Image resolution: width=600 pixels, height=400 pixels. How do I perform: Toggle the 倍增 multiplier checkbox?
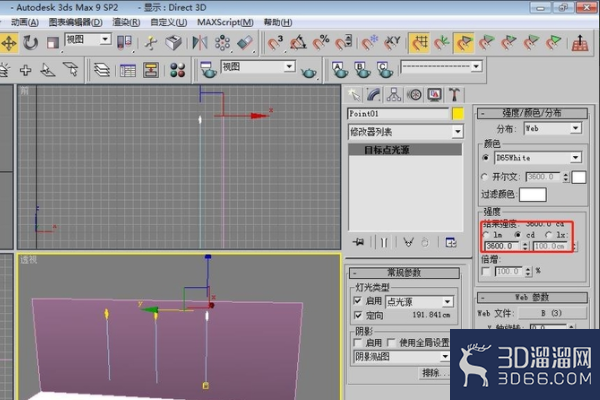pos(486,271)
